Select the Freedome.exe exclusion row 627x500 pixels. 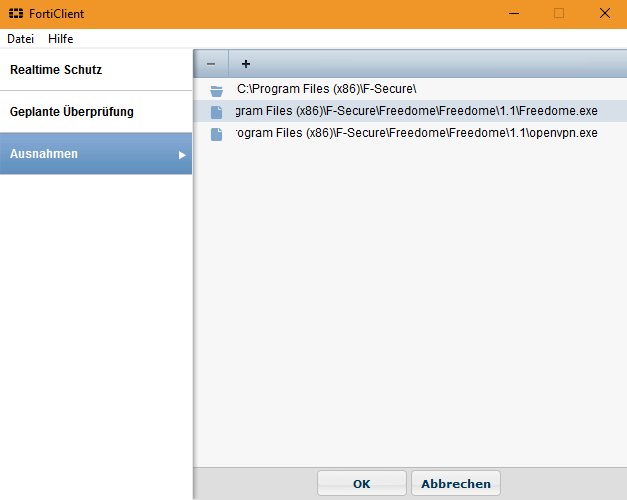click(410, 111)
